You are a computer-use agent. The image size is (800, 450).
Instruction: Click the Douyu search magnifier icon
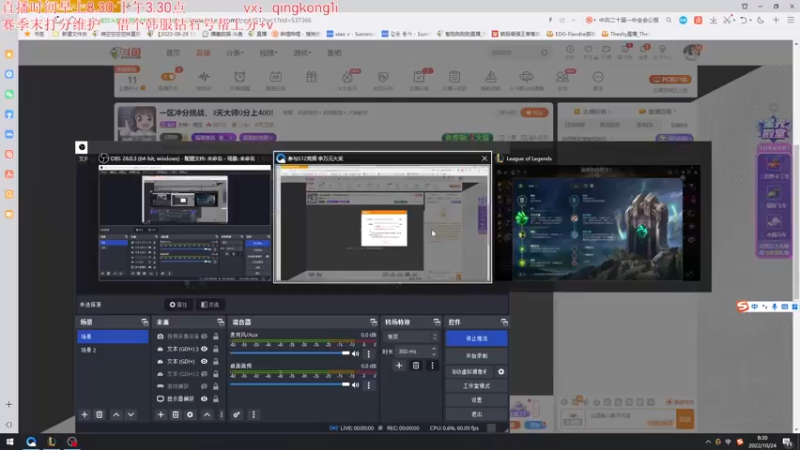pyautogui.click(x=544, y=53)
